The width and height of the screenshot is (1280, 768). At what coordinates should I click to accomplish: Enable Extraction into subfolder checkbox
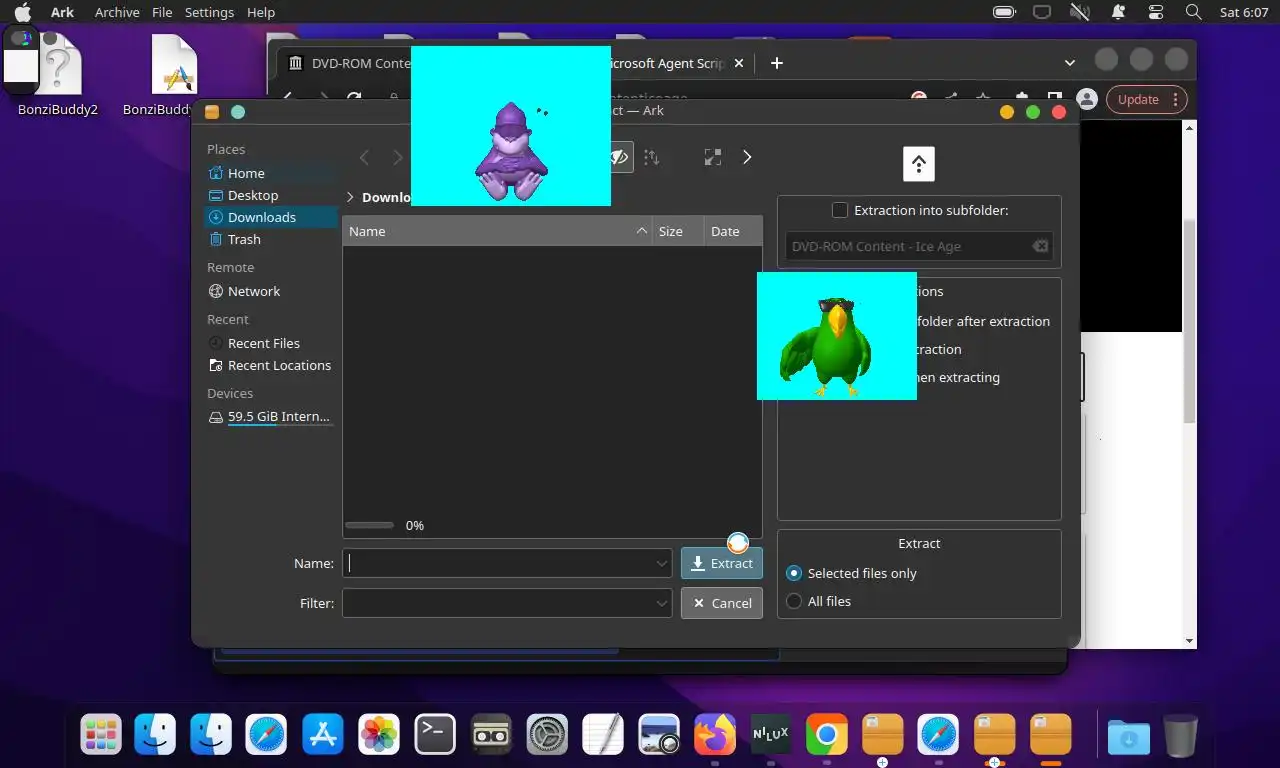tap(840, 210)
